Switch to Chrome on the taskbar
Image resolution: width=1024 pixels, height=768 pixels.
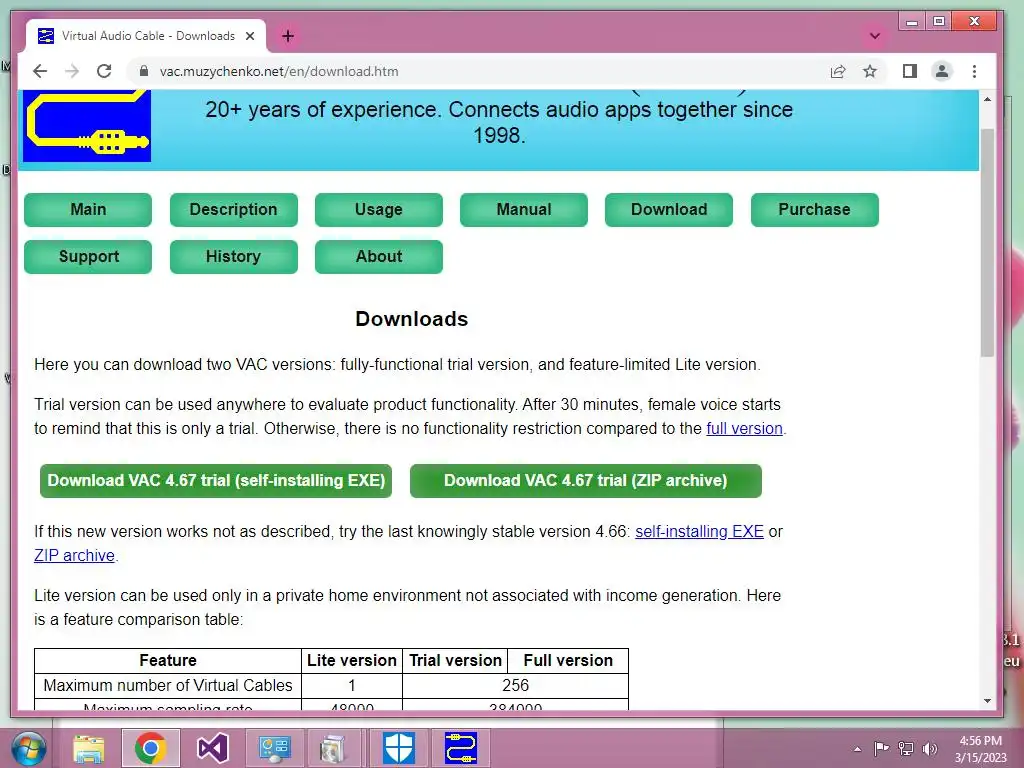coord(151,748)
